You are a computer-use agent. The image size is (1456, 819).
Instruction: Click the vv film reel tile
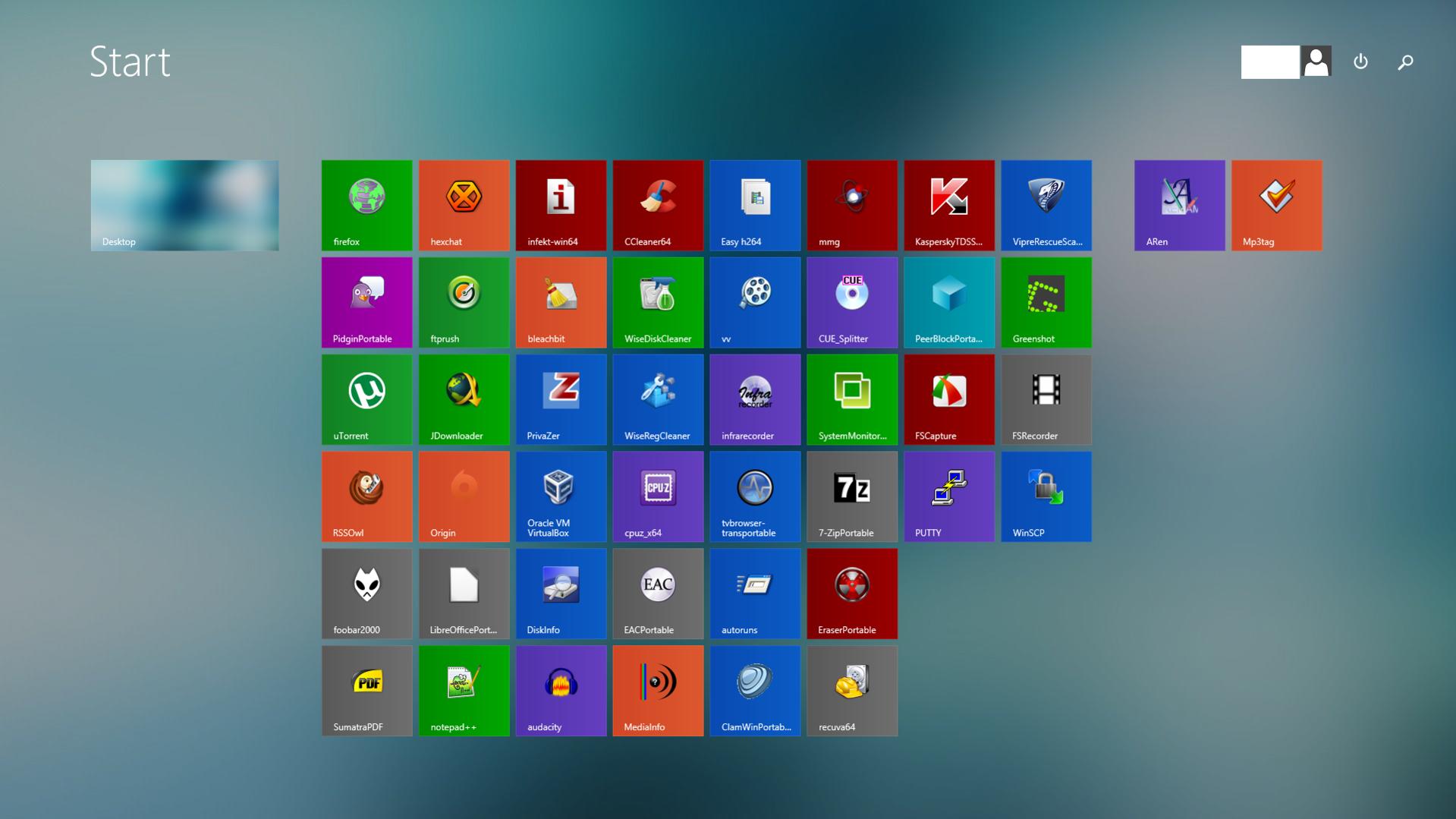tap(755, 302)
